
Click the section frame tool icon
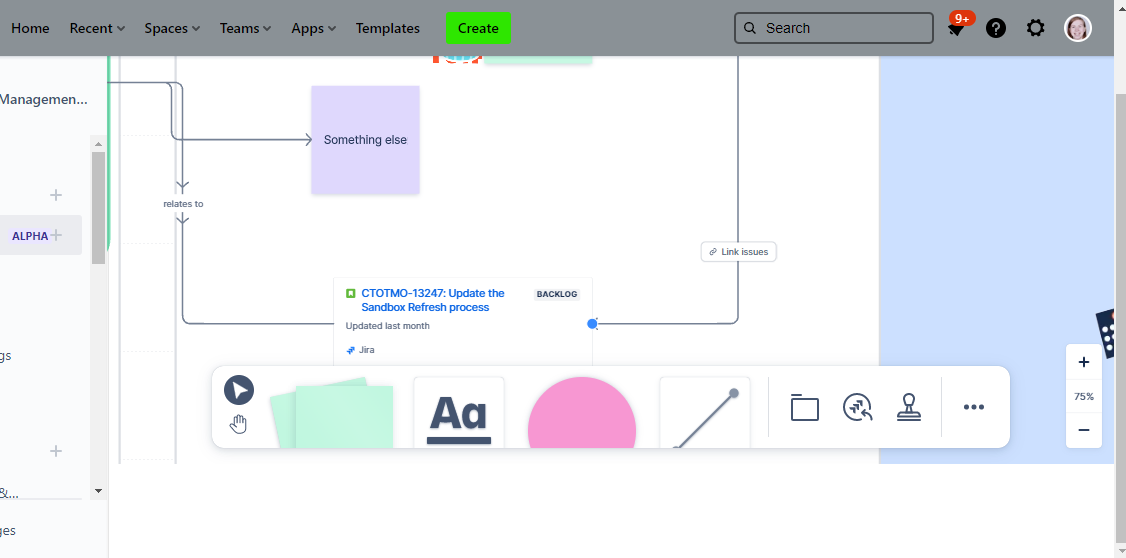[x=804, y=407]
